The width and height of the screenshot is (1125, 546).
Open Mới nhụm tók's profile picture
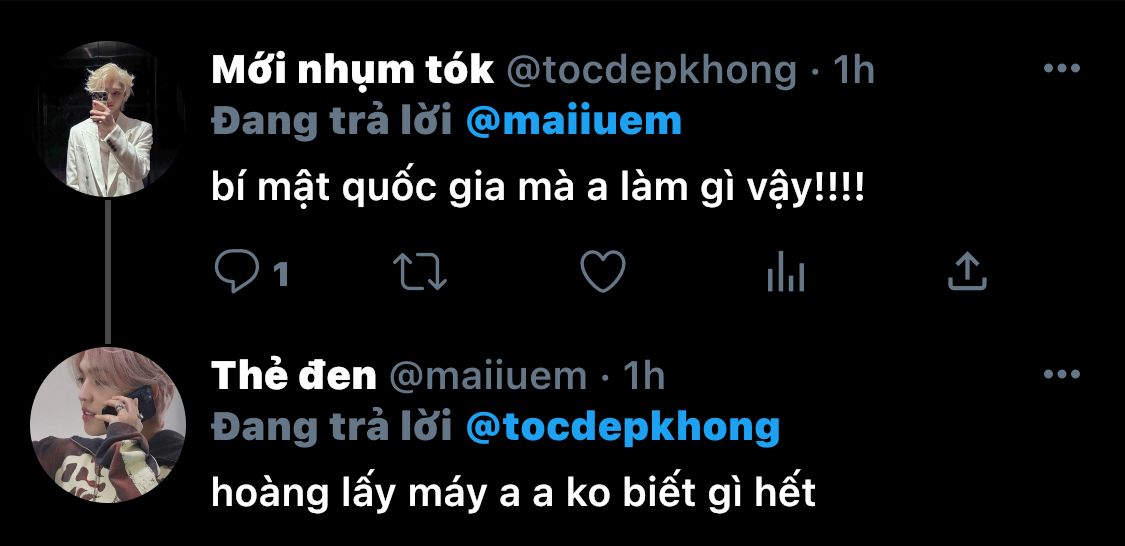(x=108, y=119)
